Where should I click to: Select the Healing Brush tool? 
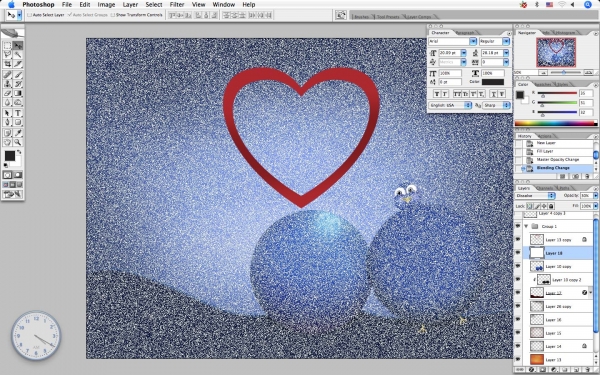point(7,75)
